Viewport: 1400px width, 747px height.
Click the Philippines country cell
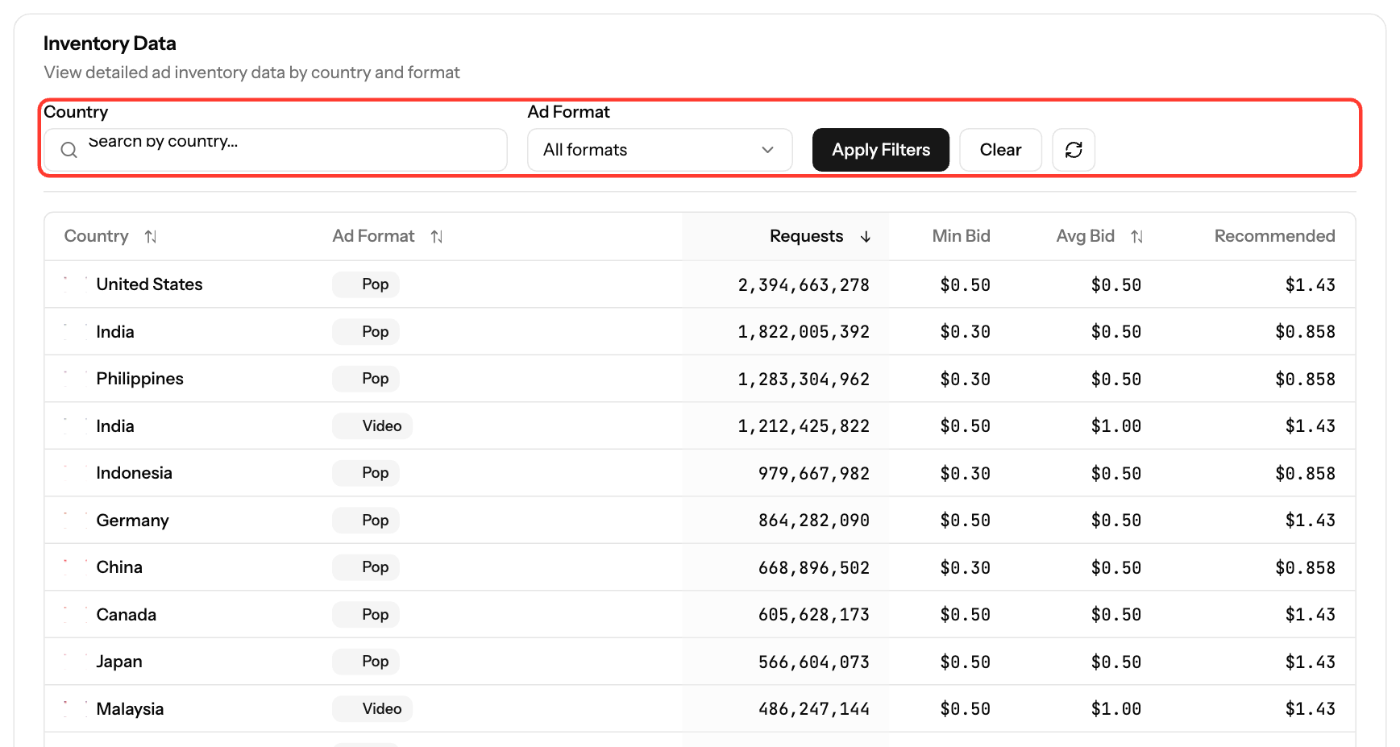140,379
